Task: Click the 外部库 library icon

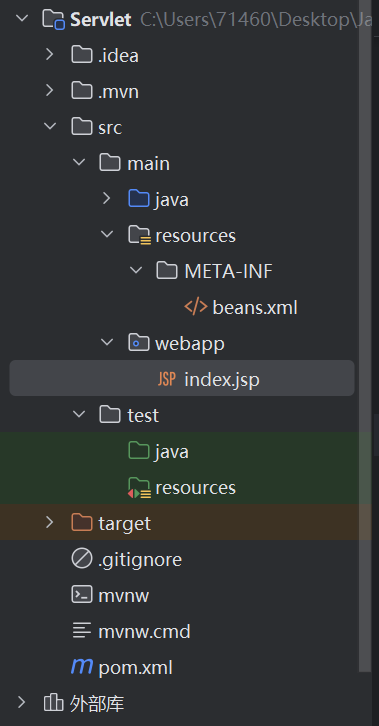Action: point(53,703)
